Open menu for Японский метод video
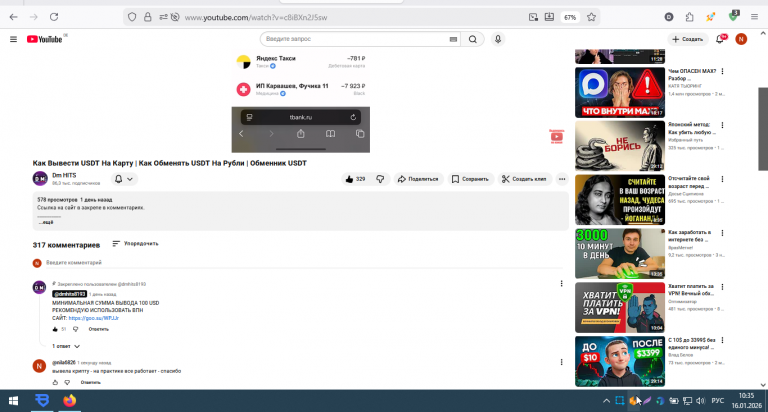This screenshot has height=412, width=768. click(722, 125)
